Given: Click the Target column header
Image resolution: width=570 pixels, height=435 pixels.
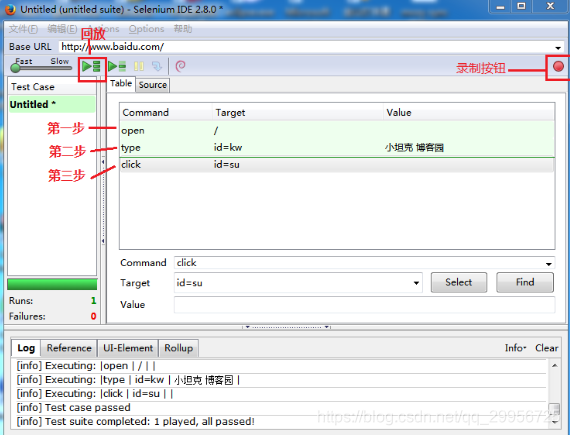Looking at the screenshot, I should click(298, 113).
